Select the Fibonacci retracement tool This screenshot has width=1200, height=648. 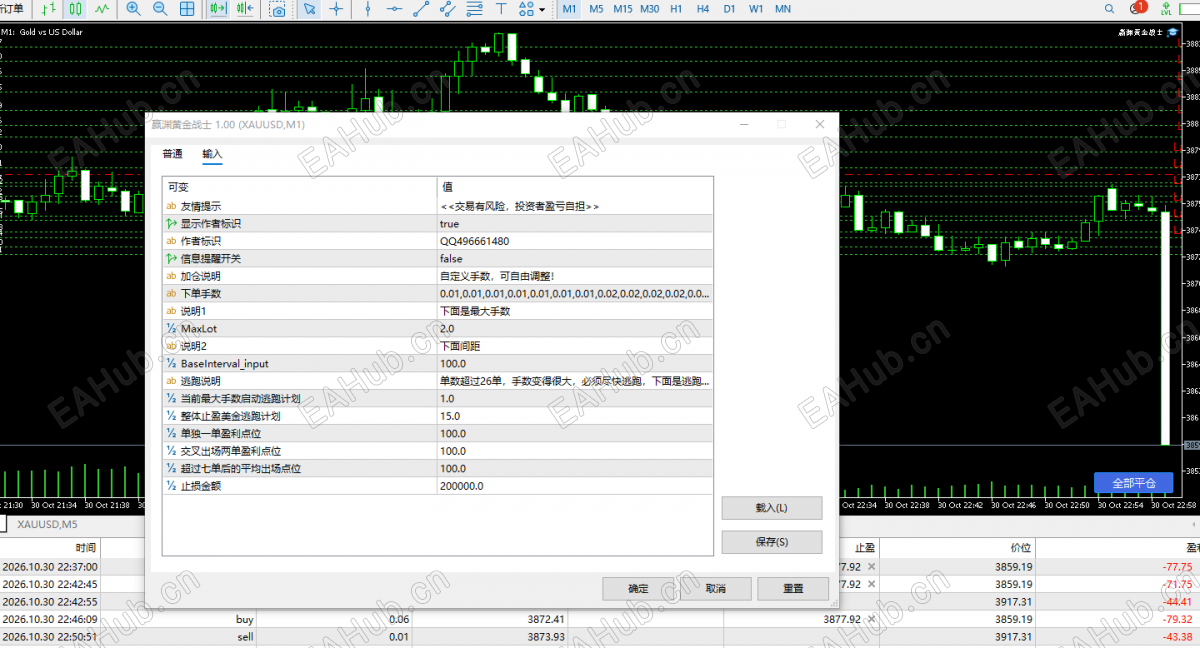474,9
